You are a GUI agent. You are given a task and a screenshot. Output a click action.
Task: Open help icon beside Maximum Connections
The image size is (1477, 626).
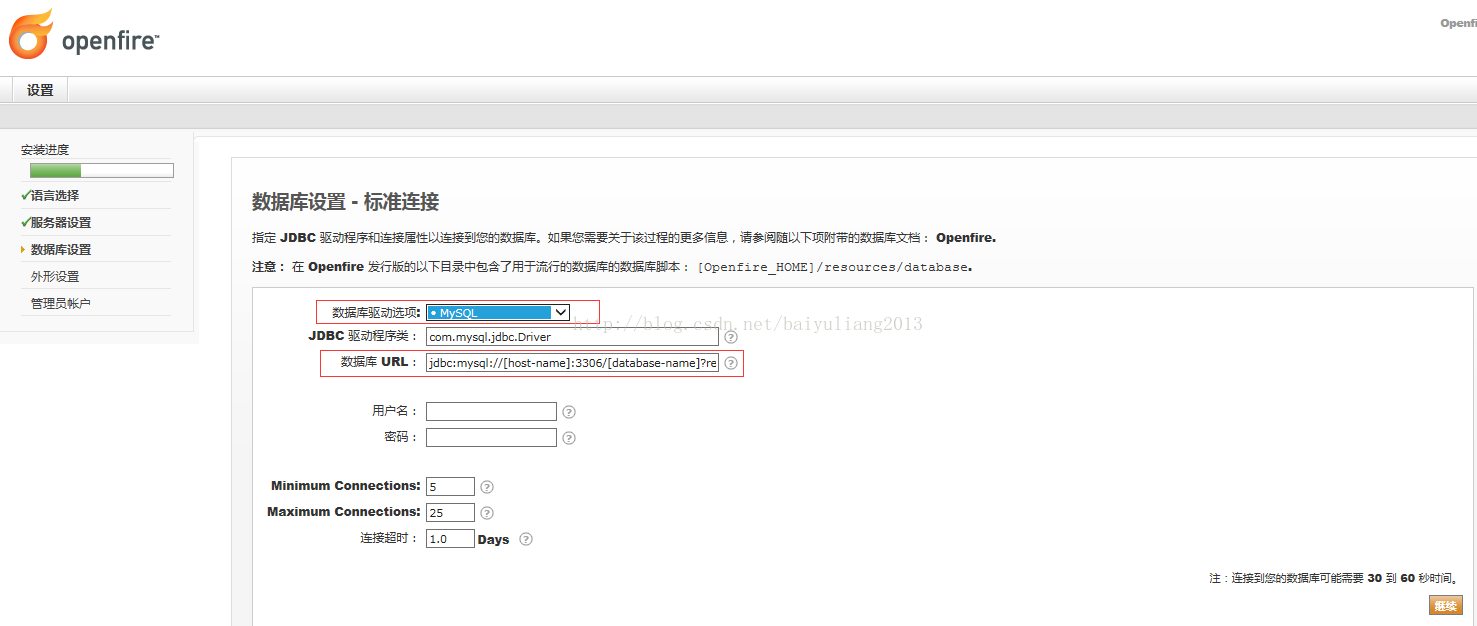tap(487, 513)
